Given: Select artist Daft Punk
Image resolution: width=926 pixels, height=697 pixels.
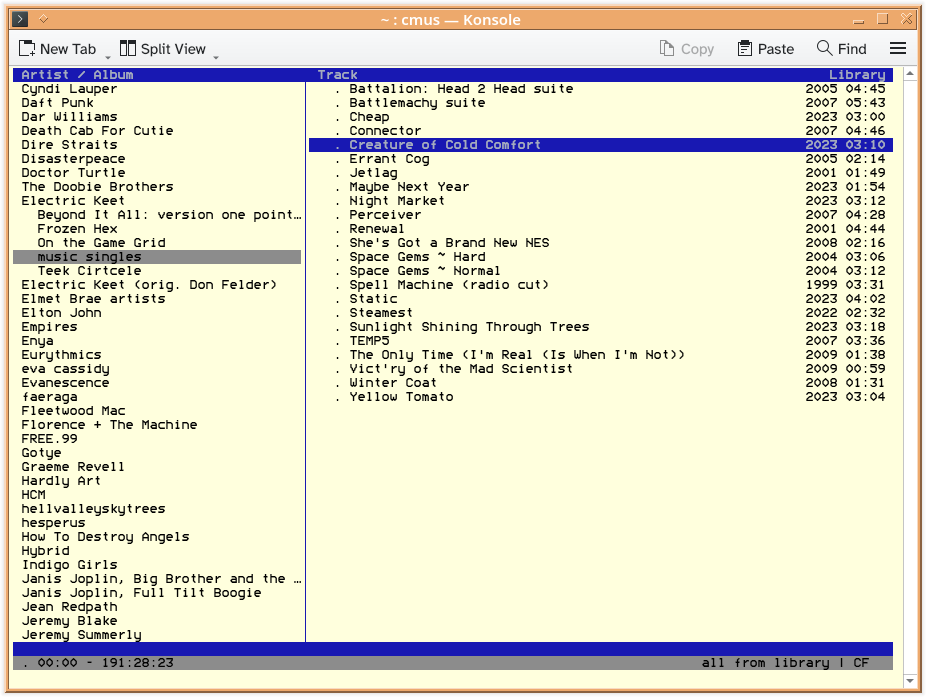Looking at the screenshot, I should coord(157,103).
